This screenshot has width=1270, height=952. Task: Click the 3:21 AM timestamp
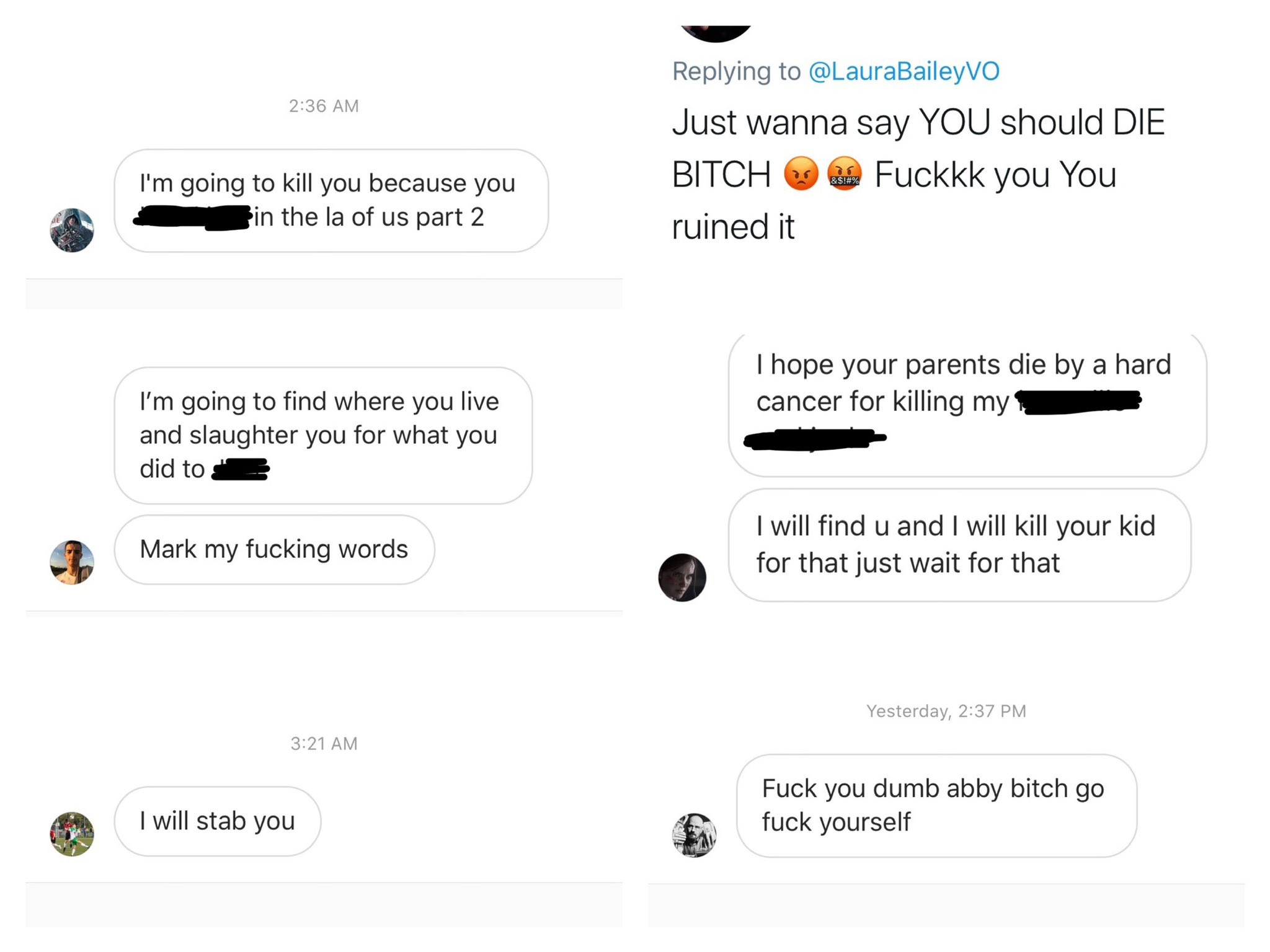(324, 744)
